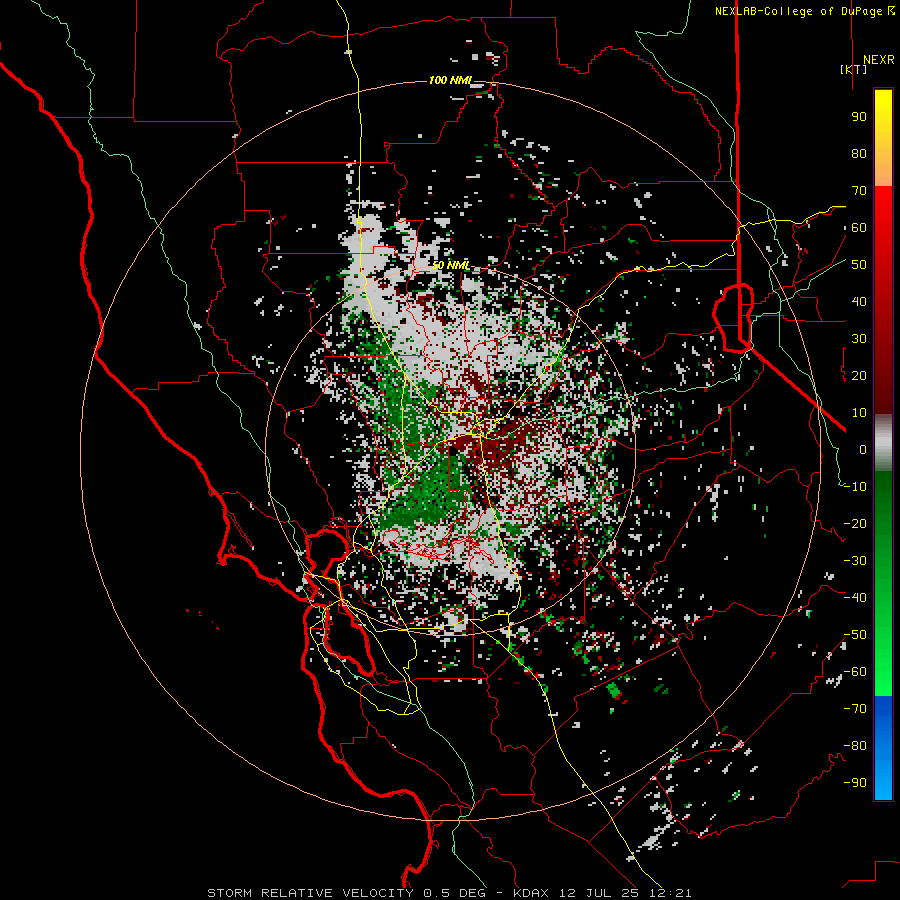Click the 80 value on velocity scale

(x=859, y=153)
